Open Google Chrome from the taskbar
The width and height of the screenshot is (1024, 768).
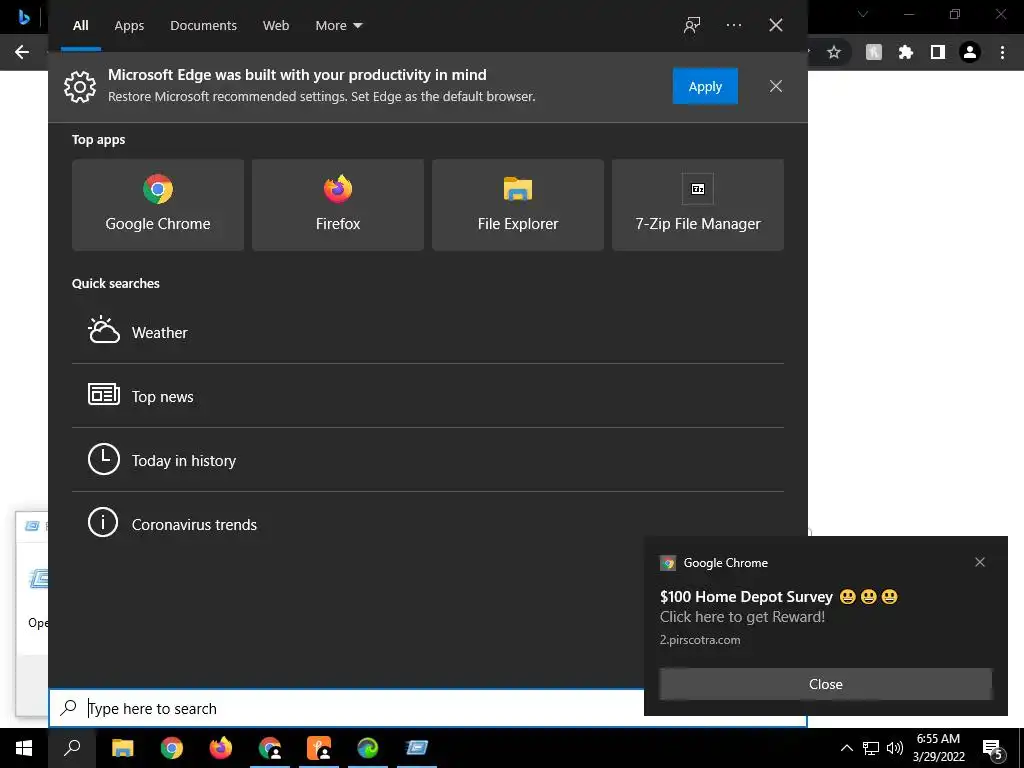pyautogui.click(x=171, y=748)
